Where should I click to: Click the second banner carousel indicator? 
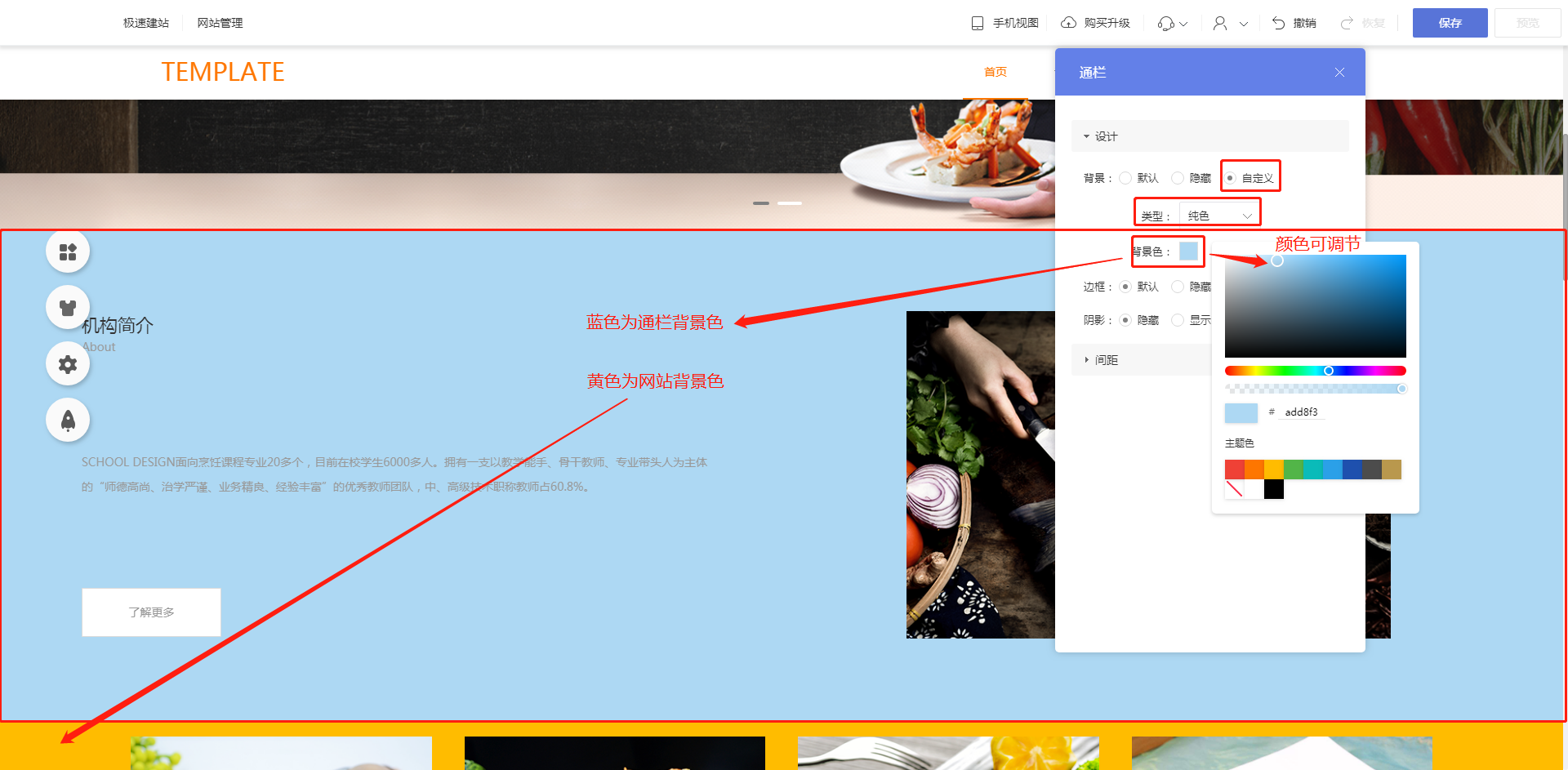[790, 203]
